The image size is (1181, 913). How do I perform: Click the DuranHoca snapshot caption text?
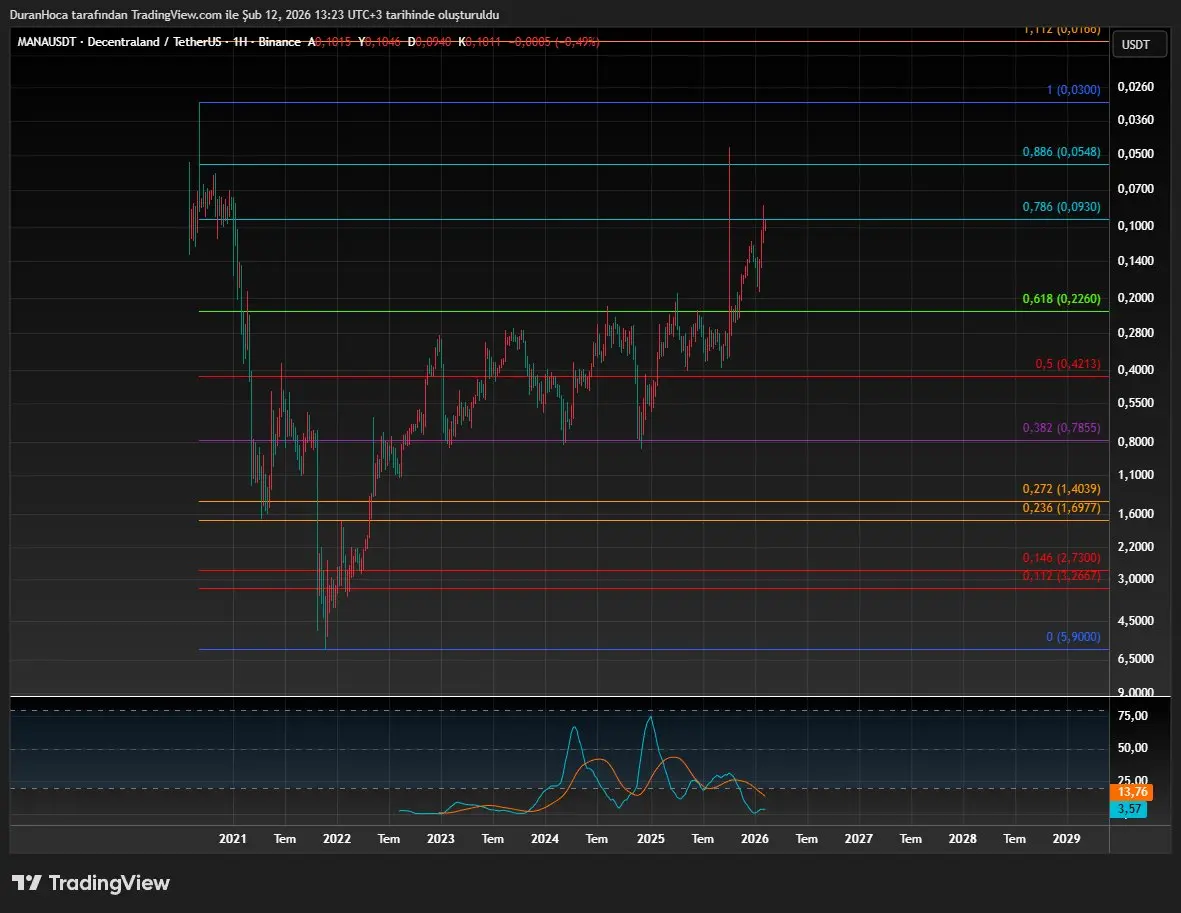255,14
